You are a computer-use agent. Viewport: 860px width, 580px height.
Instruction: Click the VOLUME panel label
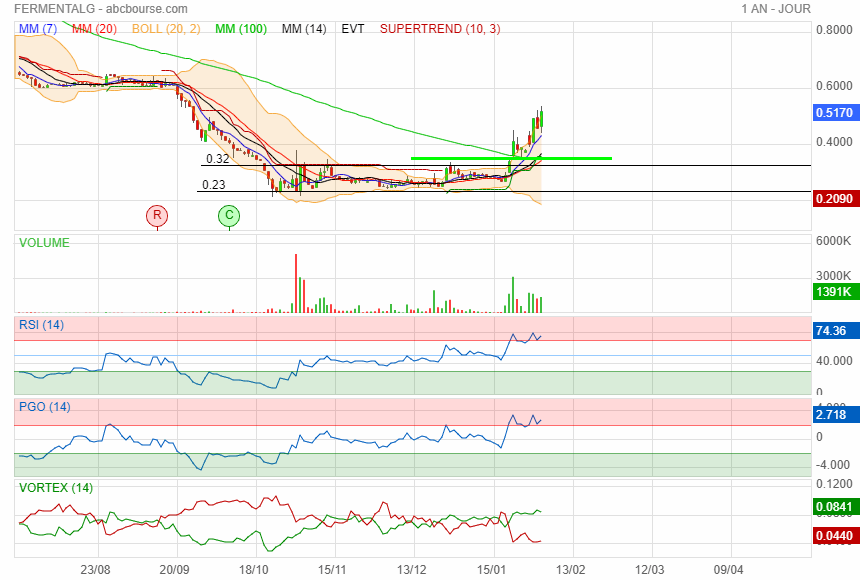(44, 243)
